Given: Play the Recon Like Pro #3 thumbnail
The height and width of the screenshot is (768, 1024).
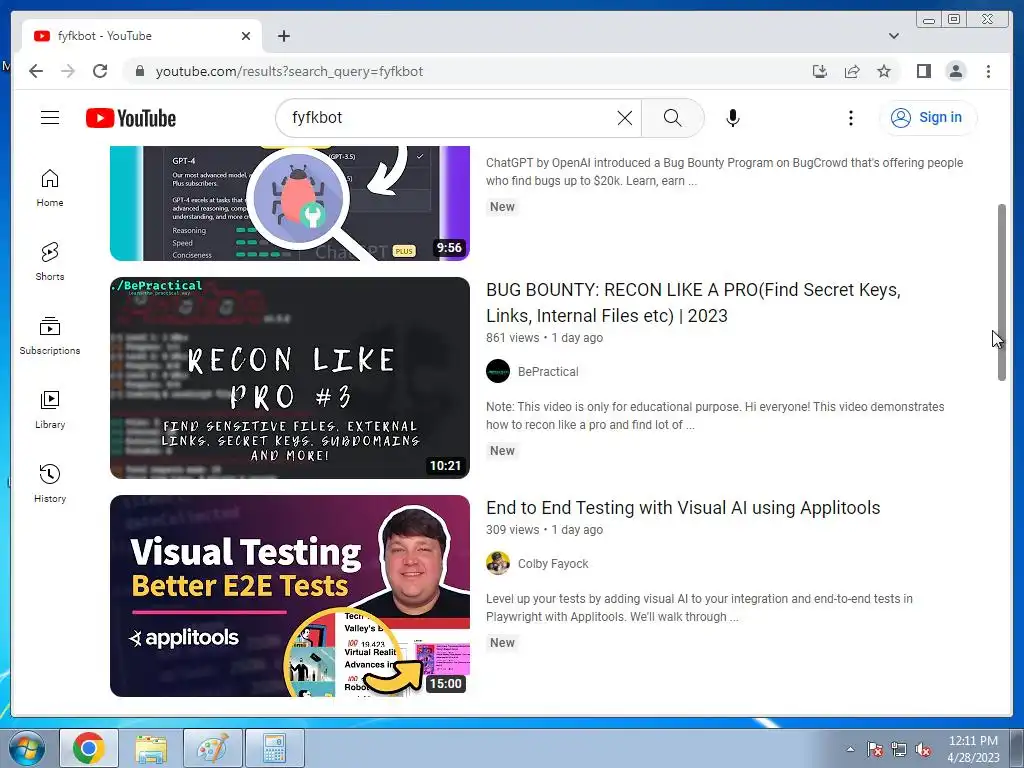Looking at the screenshot, I should pyautogui.click(x=290, y=377).
